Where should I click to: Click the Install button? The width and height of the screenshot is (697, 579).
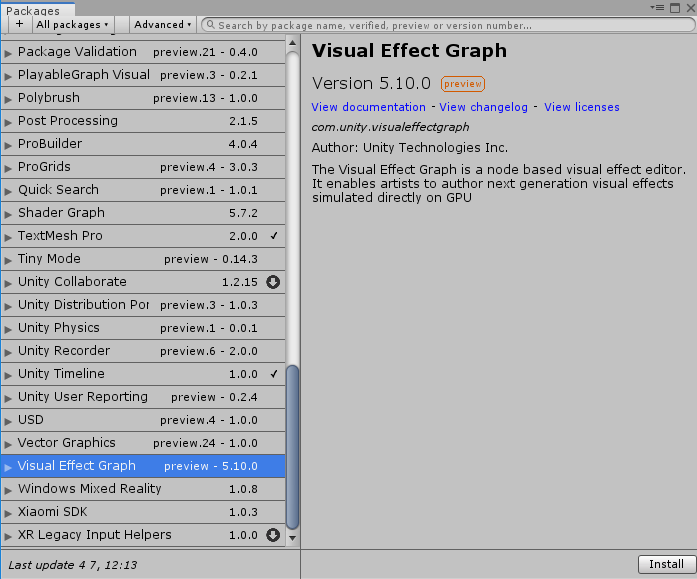click(666, 564)
